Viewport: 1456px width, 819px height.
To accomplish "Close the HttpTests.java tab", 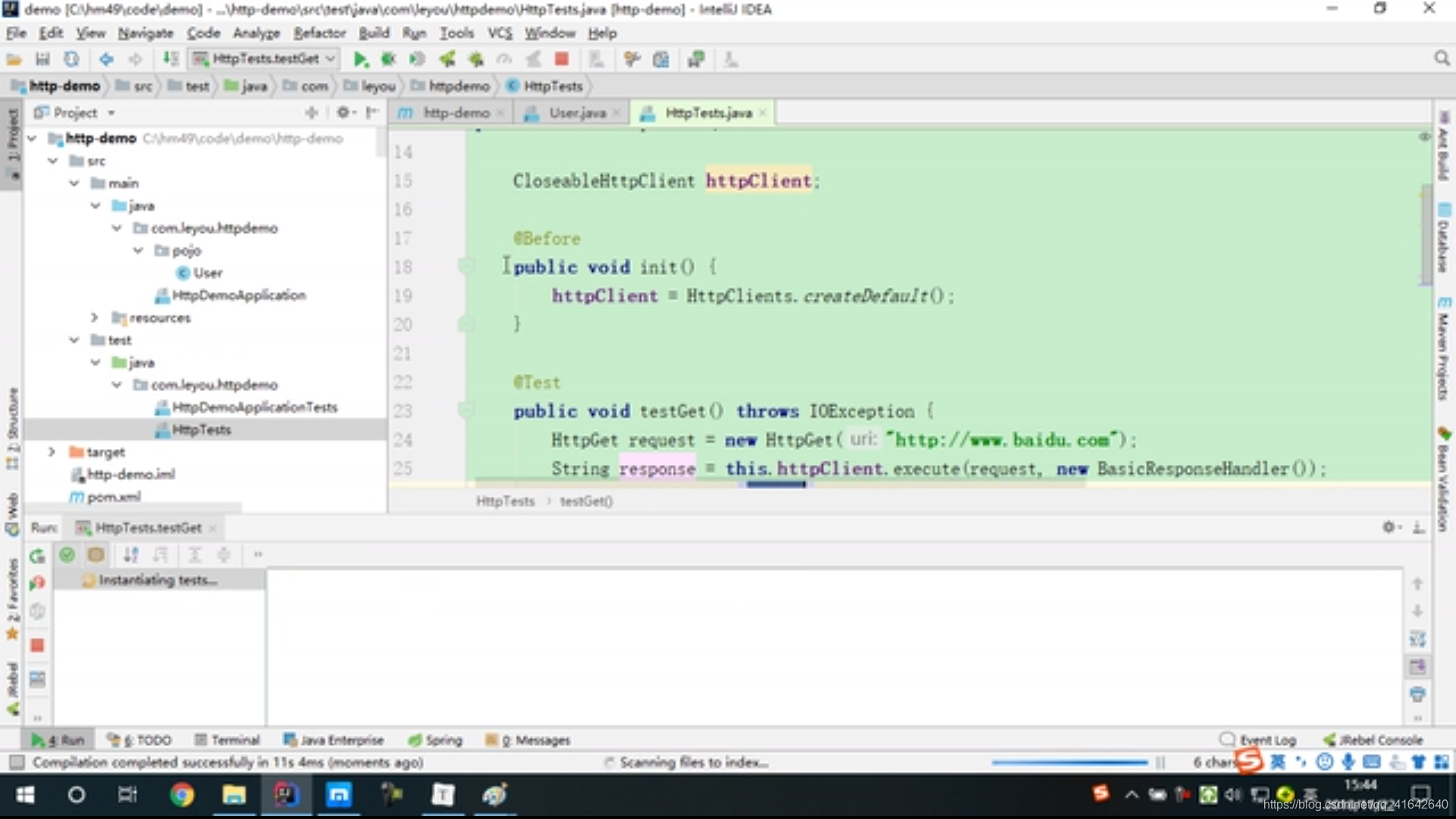I will [762, 113].
